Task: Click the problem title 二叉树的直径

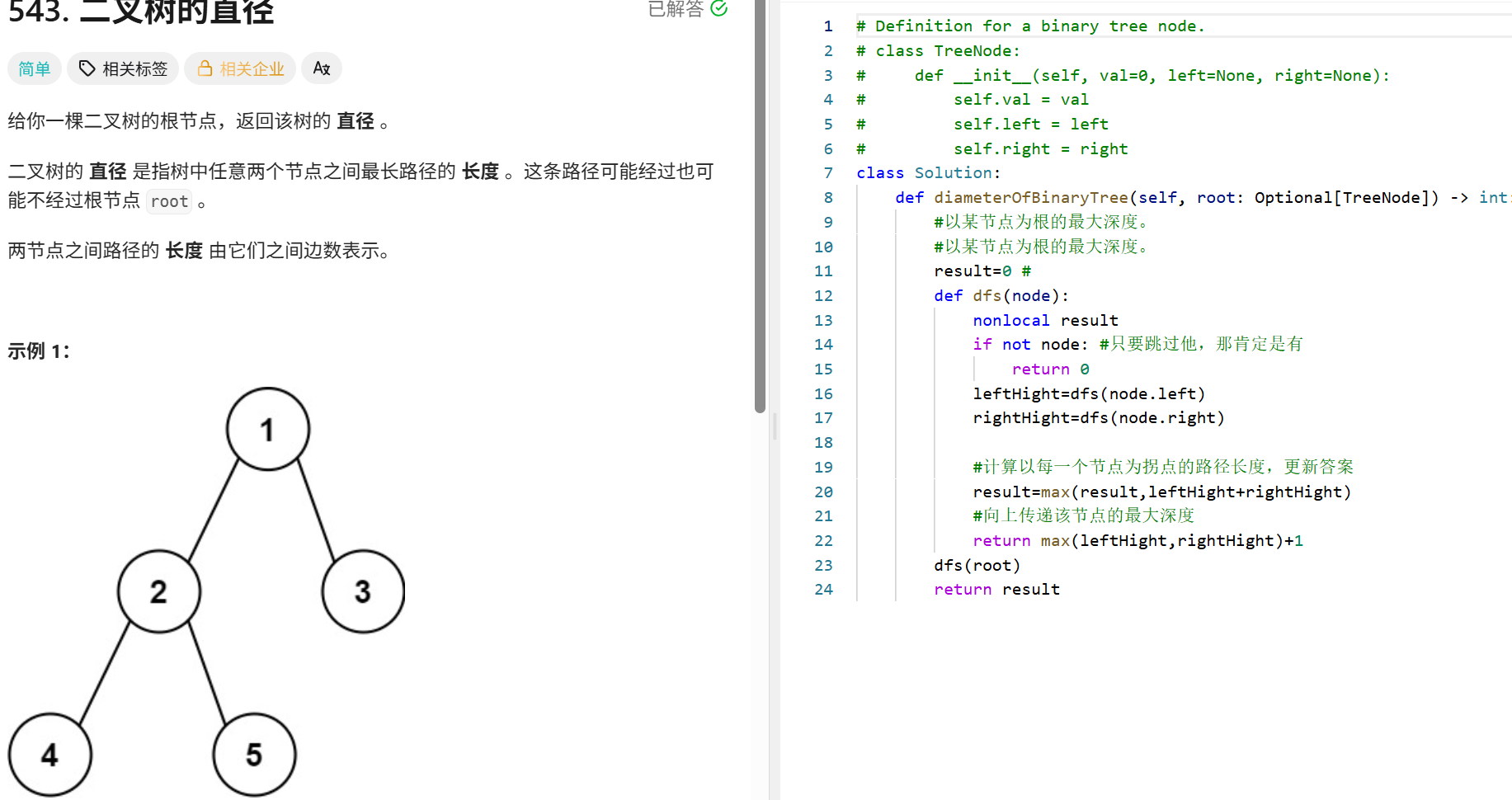Action: tap(177, 12)
